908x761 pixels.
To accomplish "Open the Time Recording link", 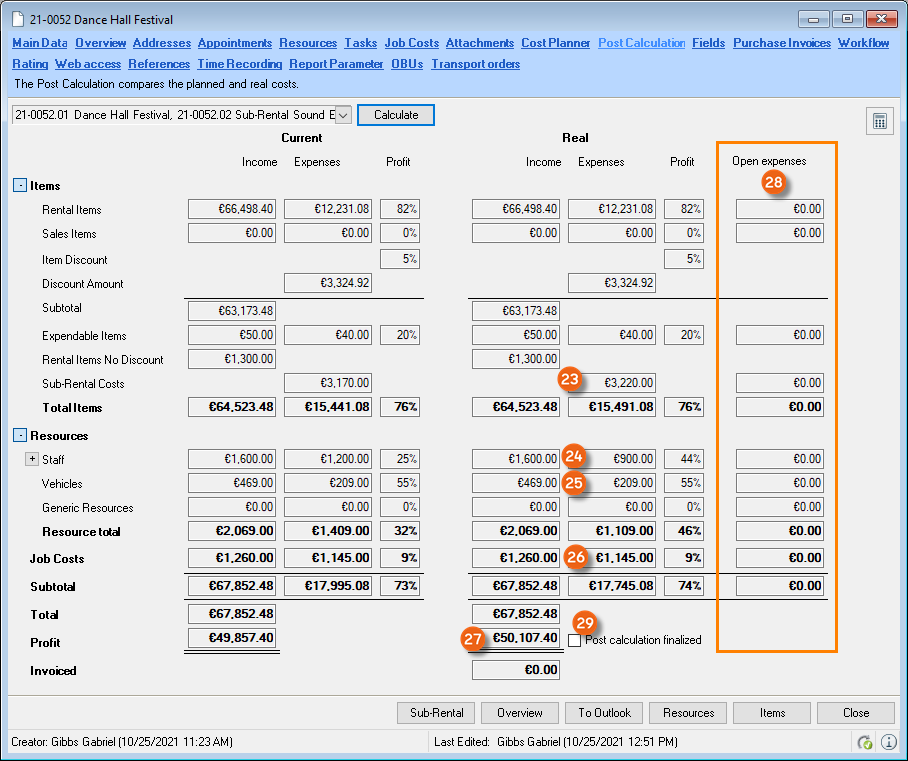I will tap(239, 64).
